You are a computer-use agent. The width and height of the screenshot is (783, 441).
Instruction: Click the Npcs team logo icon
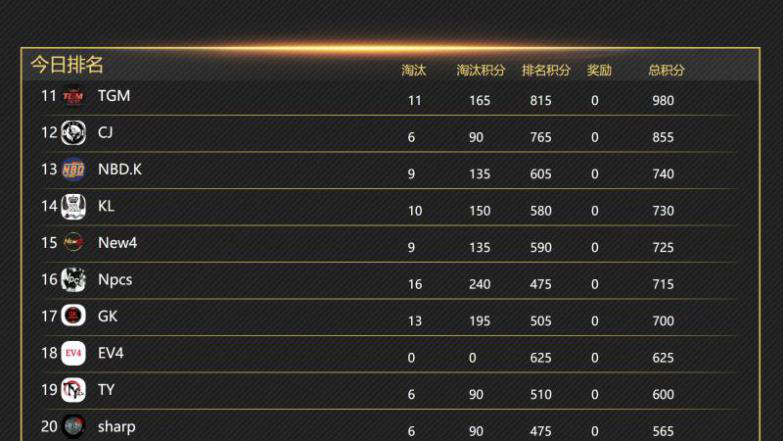tap(73, 280)
